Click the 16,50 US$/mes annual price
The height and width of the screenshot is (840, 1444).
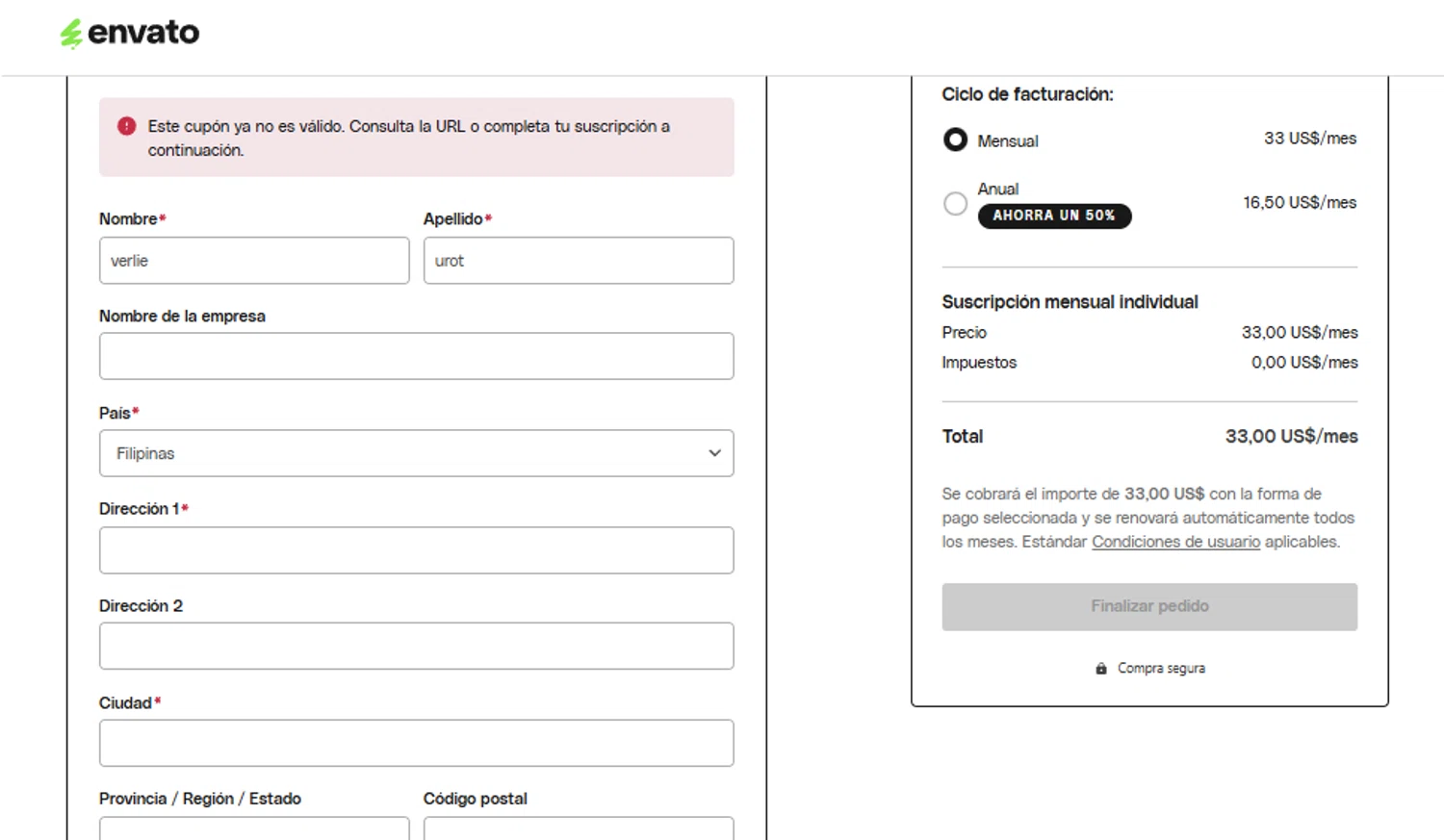click(x=1300, y=202)
